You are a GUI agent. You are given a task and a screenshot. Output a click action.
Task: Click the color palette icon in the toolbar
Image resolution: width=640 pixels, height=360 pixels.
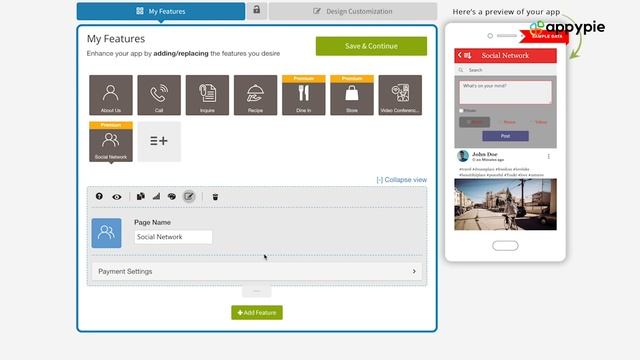(172, 196)
